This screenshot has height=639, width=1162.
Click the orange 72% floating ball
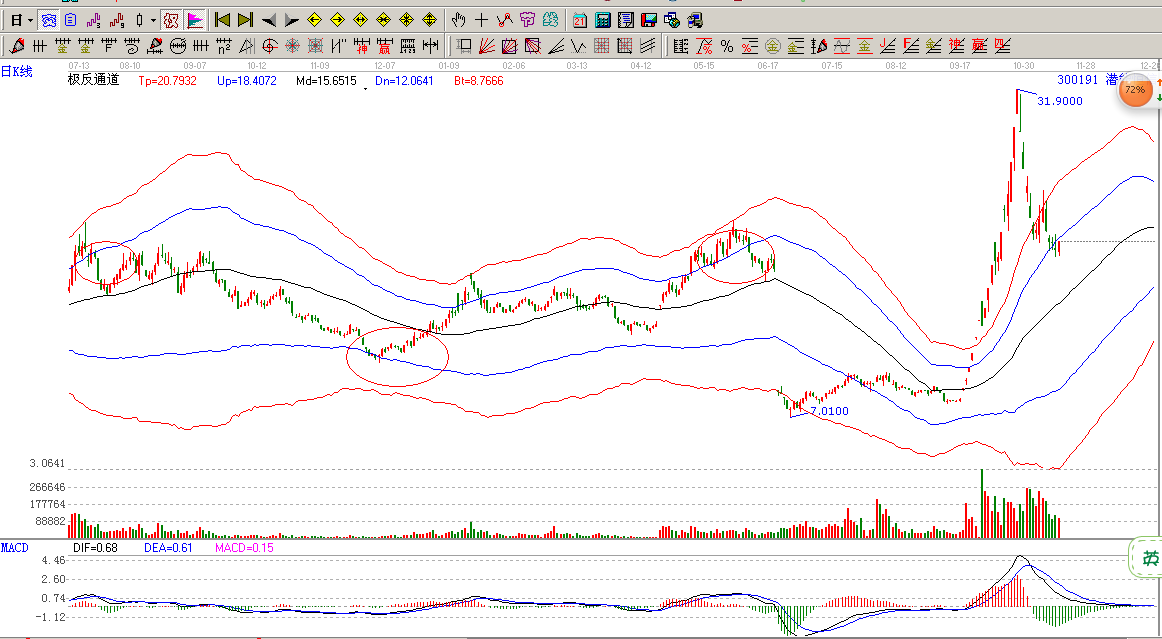coord(1134,90)
